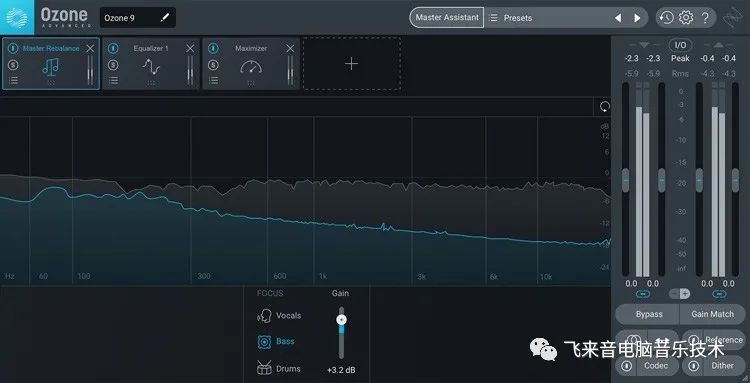Viewport: 750px width, 383px height.
Task: Go to the next preset arrow
Action: click(637, 18)
